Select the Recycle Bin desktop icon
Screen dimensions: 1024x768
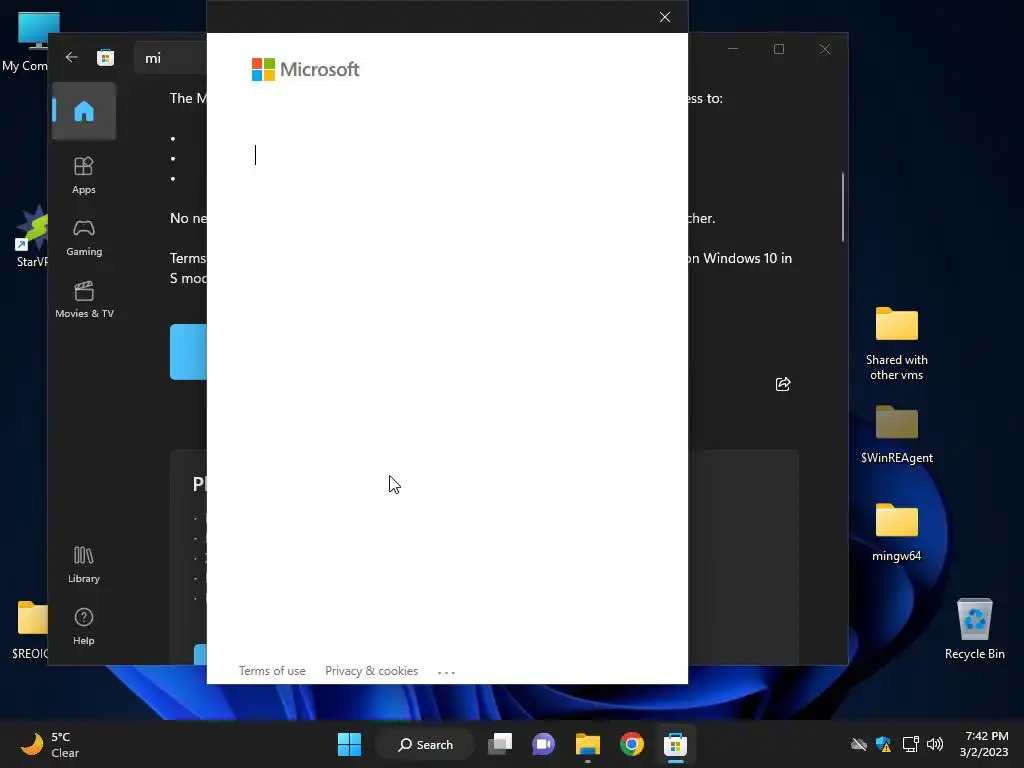(x=974, y=630)
